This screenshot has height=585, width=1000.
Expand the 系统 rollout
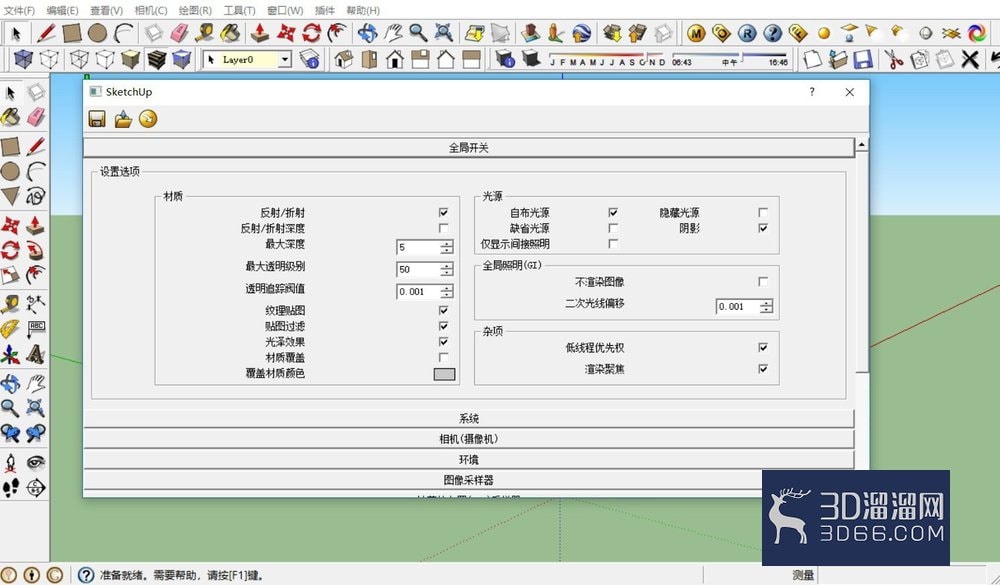point(469,418)
